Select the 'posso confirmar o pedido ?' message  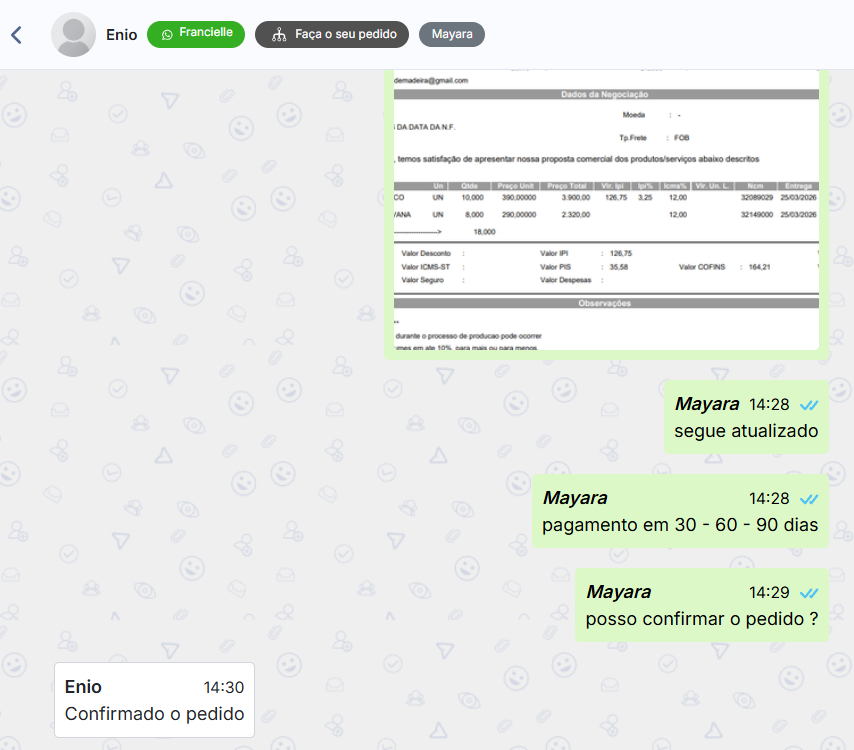point(702,619)
